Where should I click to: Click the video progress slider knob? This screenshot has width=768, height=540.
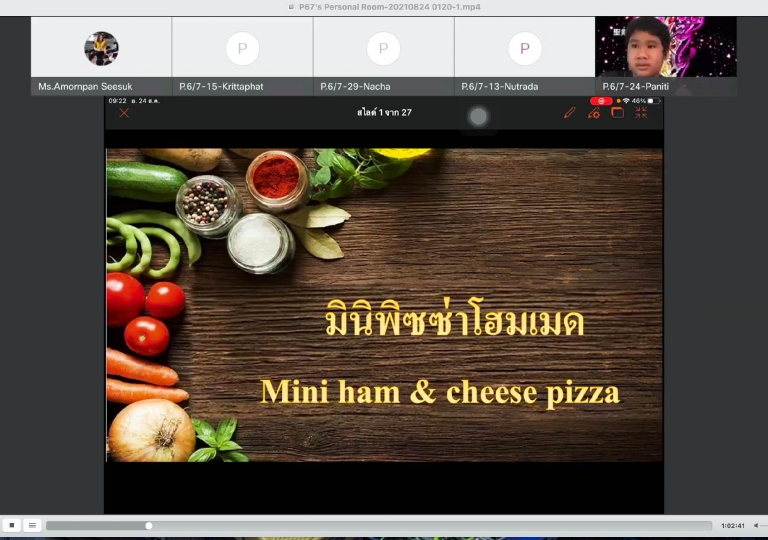[x=148, y=526]
